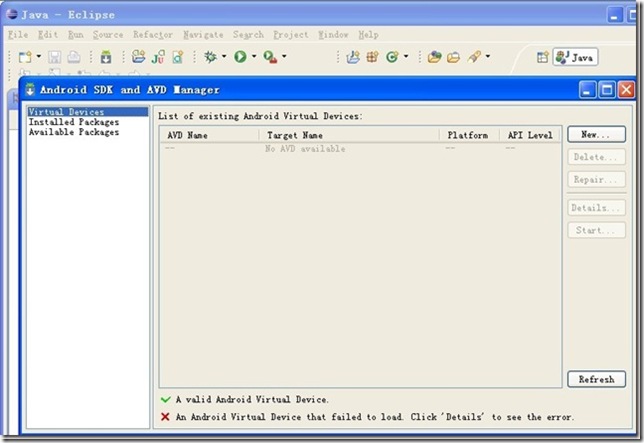Click the Details... button

coord(596,208)
